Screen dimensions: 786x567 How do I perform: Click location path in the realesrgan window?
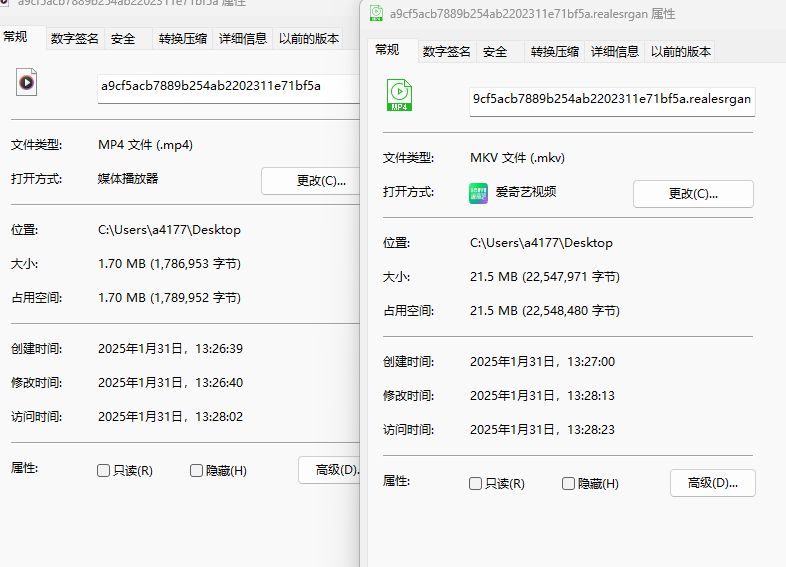tap(541, 243)
